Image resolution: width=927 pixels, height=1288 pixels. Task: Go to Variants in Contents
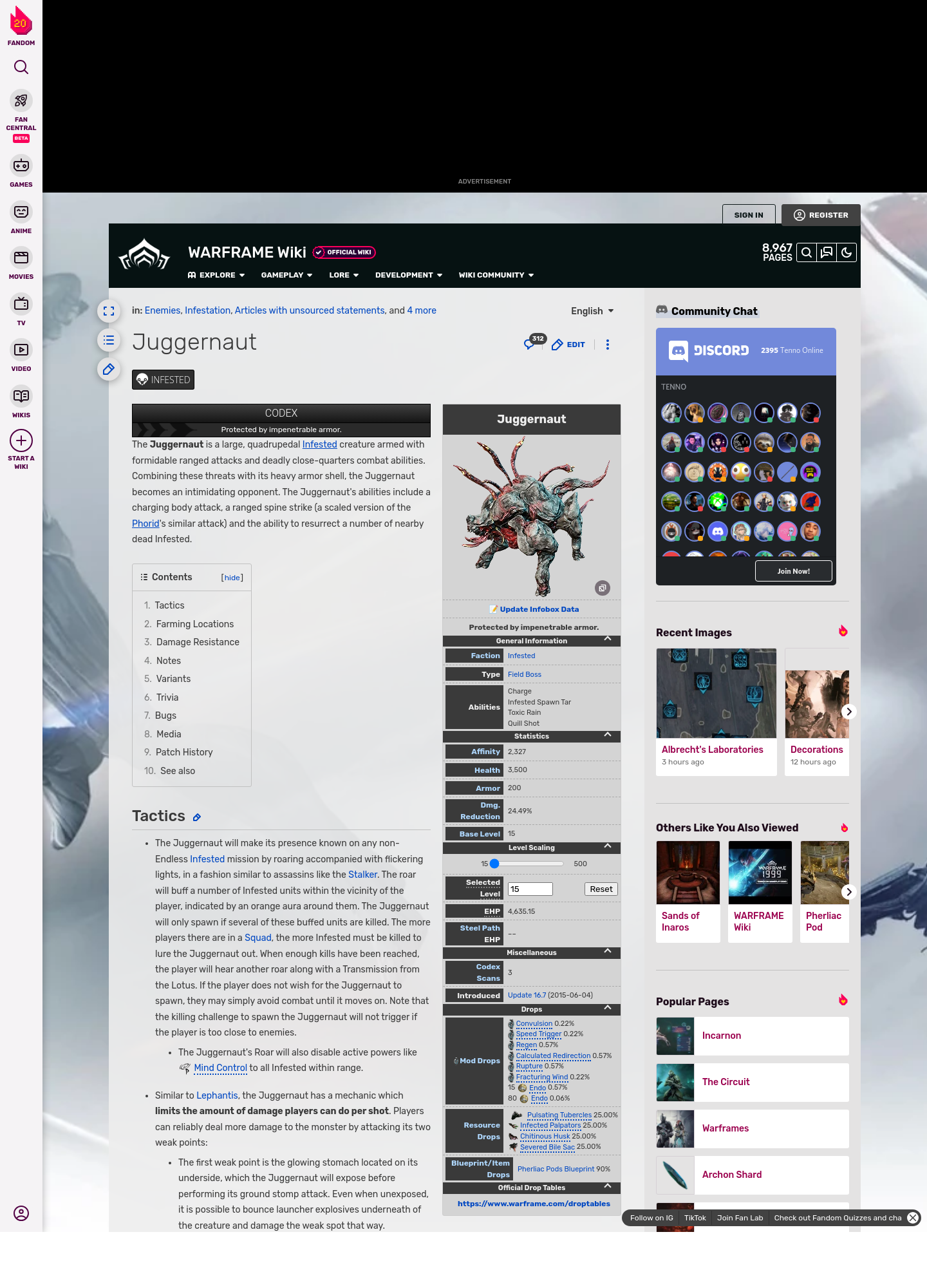point(173,679)
